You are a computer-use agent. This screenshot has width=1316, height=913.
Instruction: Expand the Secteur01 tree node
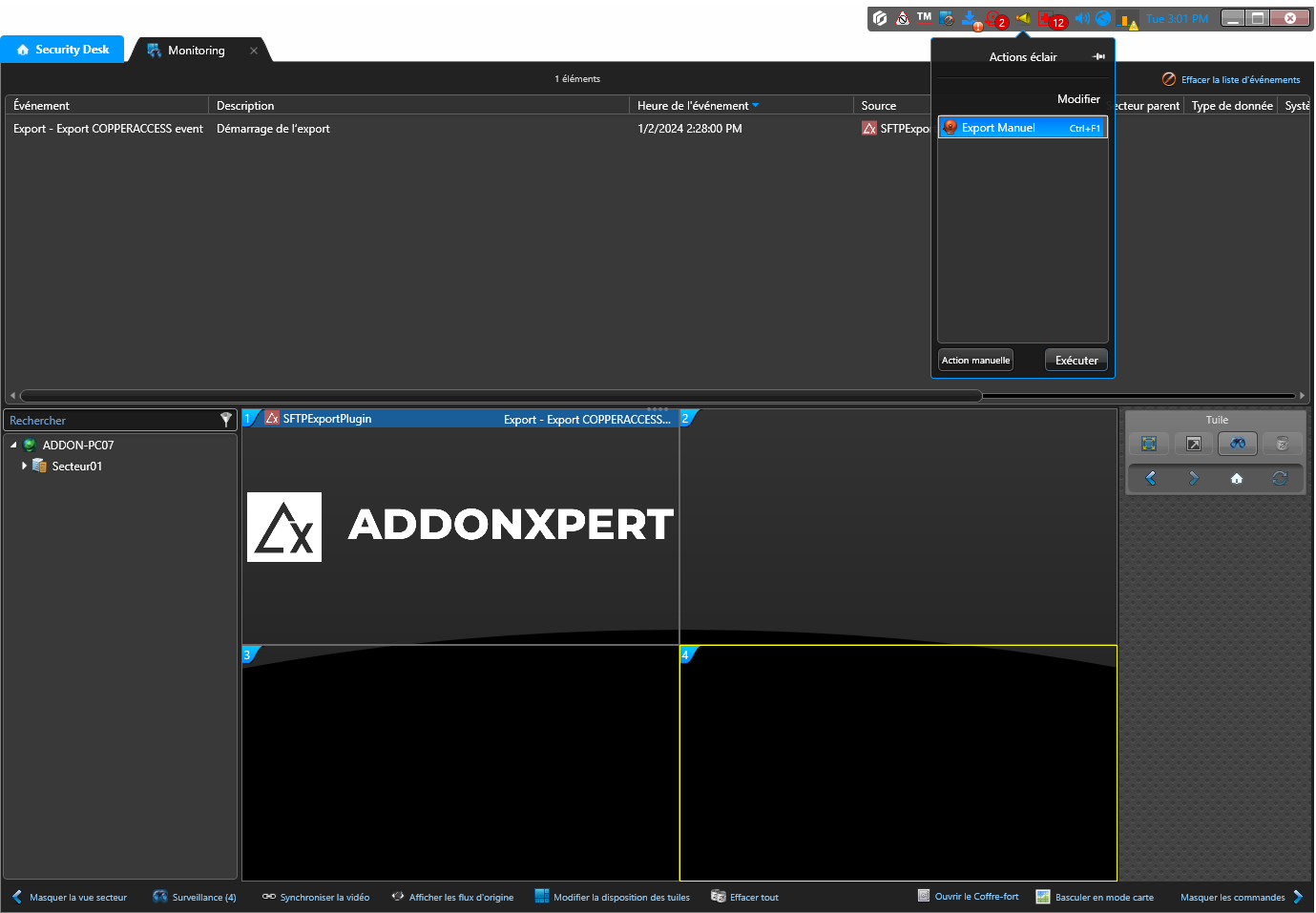(24, 467)
